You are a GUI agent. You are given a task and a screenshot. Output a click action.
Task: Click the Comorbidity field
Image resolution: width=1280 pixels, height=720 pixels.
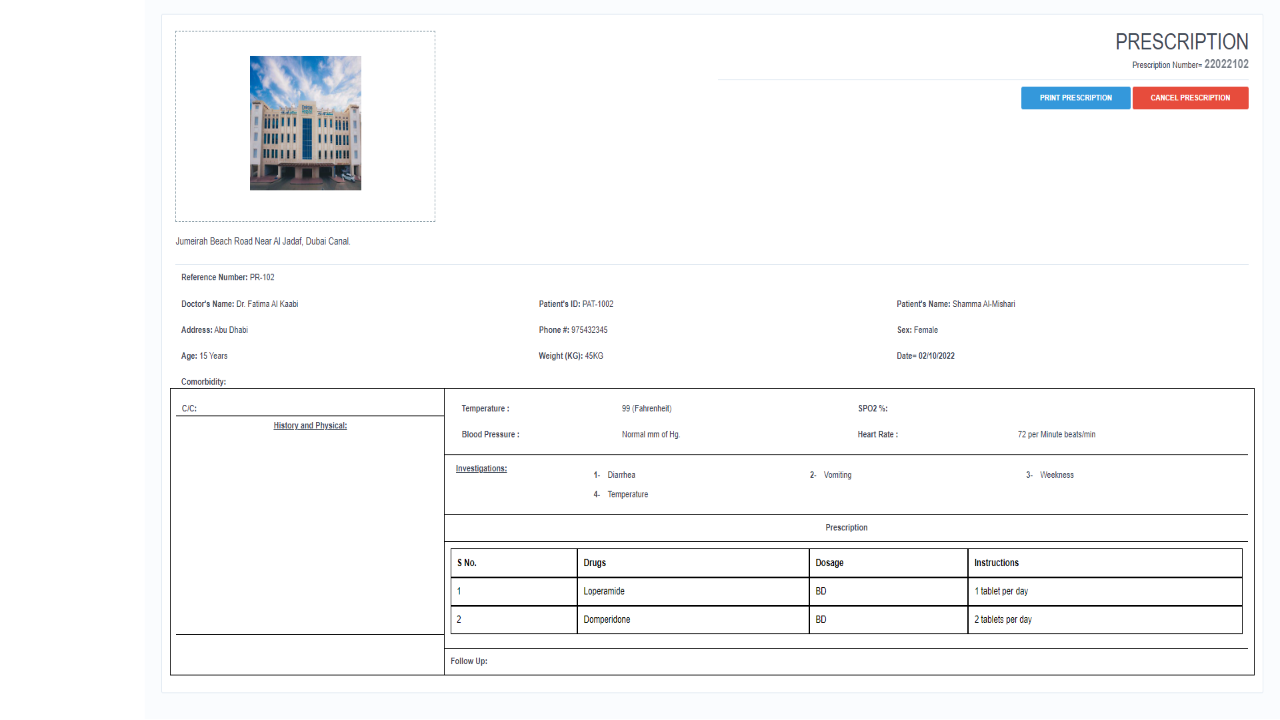pyautogui.click(x=203, y=381)
